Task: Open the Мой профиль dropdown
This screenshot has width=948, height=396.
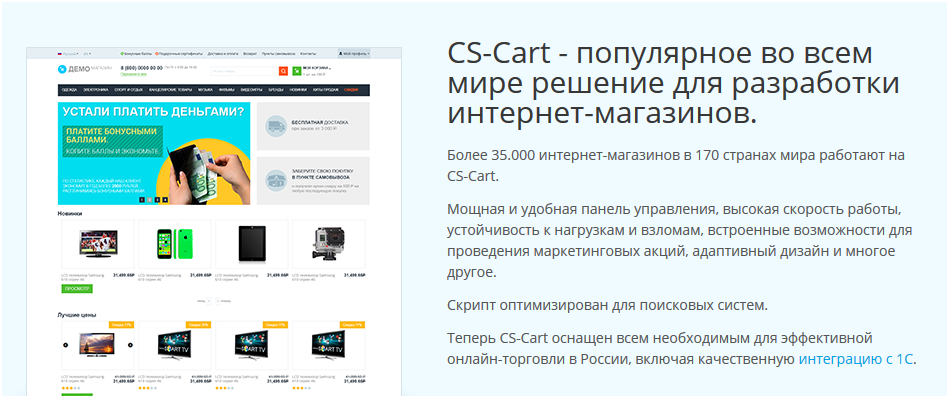Action: (354, 54)
